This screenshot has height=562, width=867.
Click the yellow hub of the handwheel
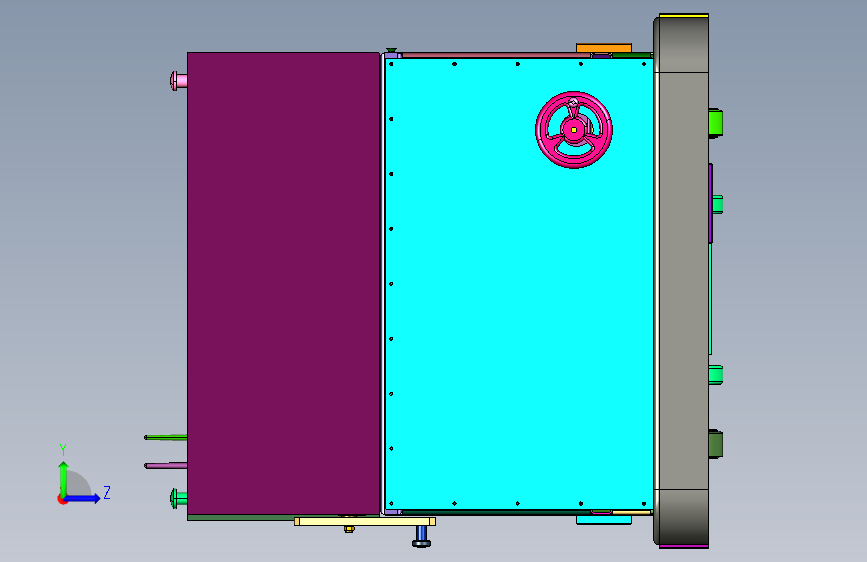tap(574, 130)
